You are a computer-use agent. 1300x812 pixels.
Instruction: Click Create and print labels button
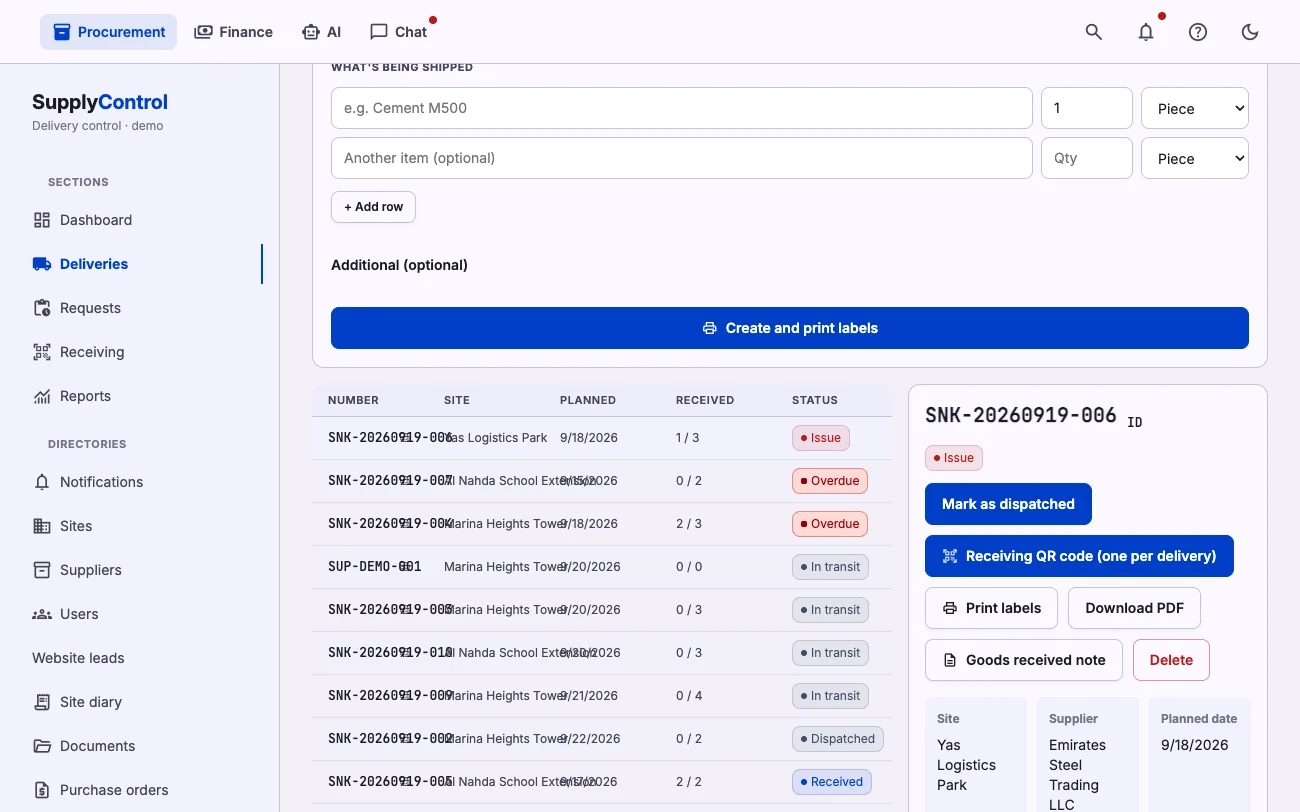(790, 328)
